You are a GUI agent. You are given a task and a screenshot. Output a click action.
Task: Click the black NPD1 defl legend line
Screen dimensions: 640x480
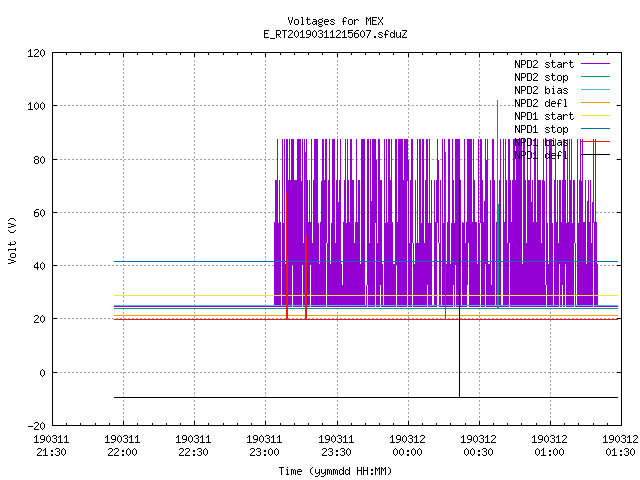[595, 155]
